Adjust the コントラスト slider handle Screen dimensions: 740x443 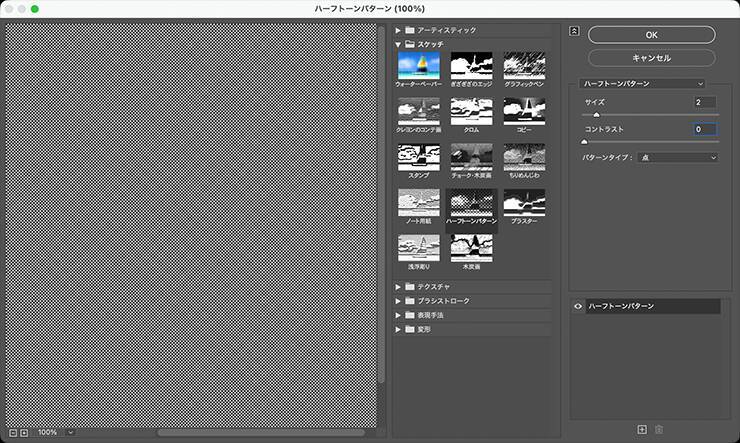[x=584, y=142]
